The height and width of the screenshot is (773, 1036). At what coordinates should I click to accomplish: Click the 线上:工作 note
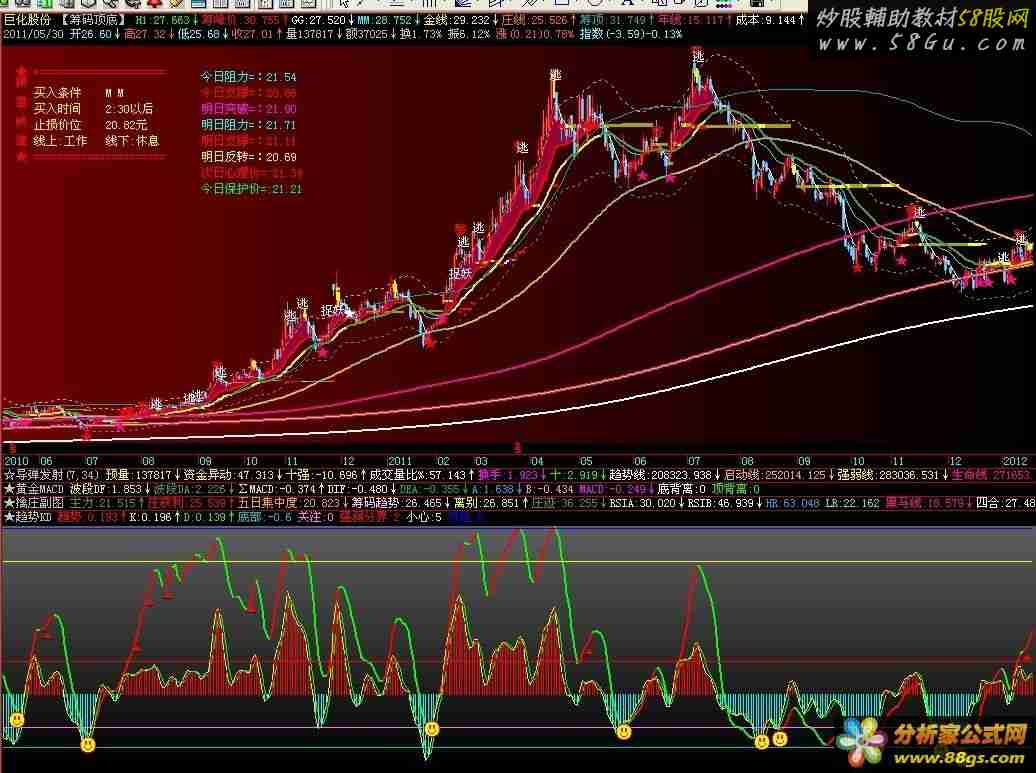[60, 141]
